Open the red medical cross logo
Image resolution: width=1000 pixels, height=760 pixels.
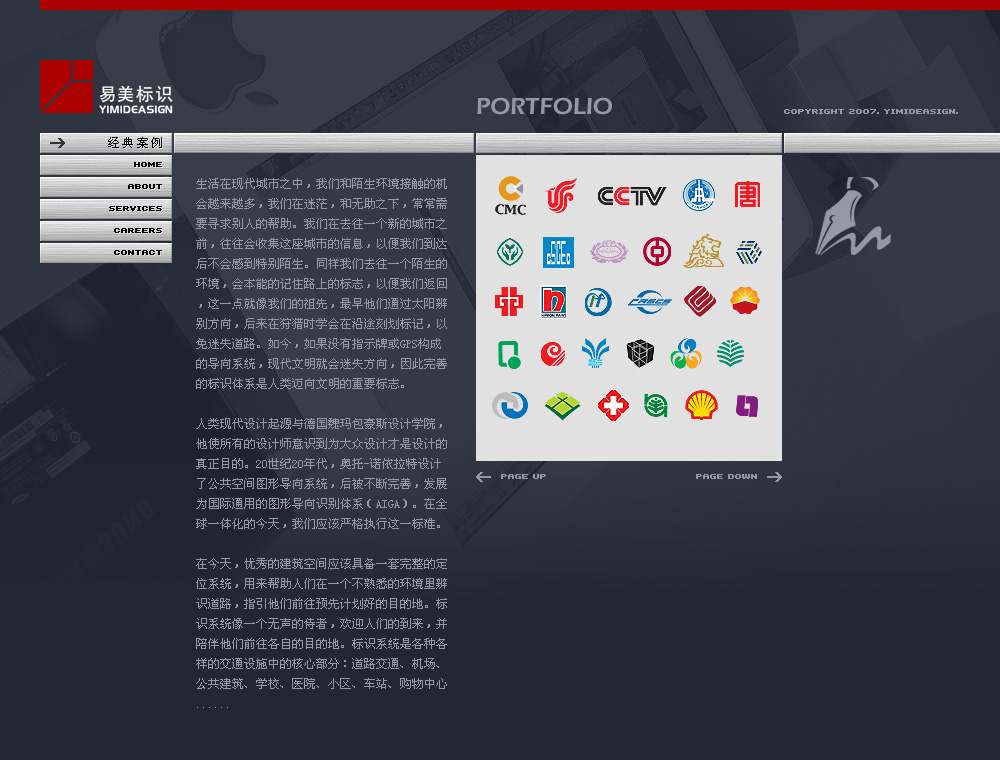point(614,406)
